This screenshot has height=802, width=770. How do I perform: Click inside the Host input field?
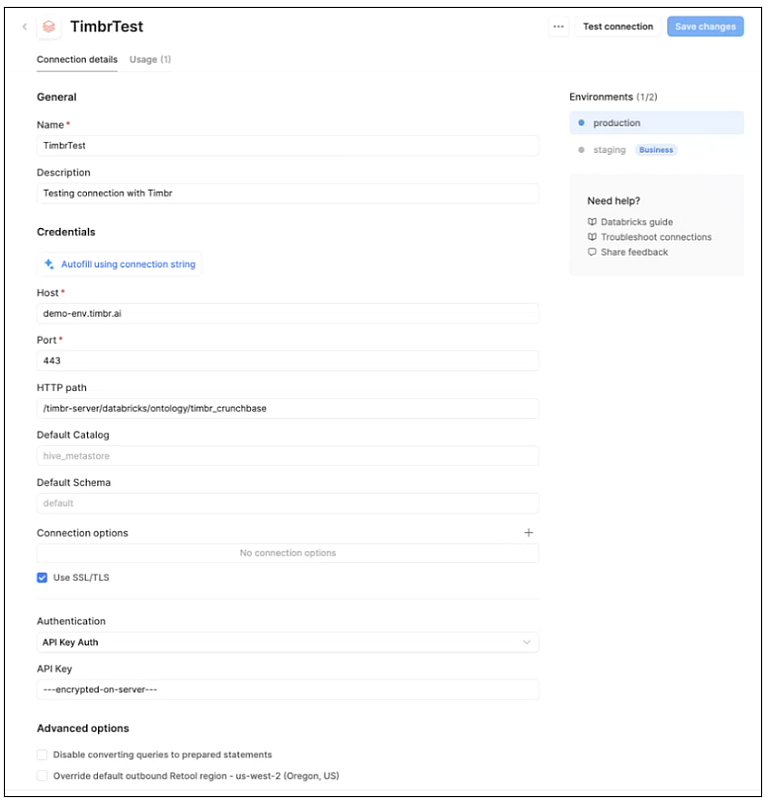(x=290, y=313)
